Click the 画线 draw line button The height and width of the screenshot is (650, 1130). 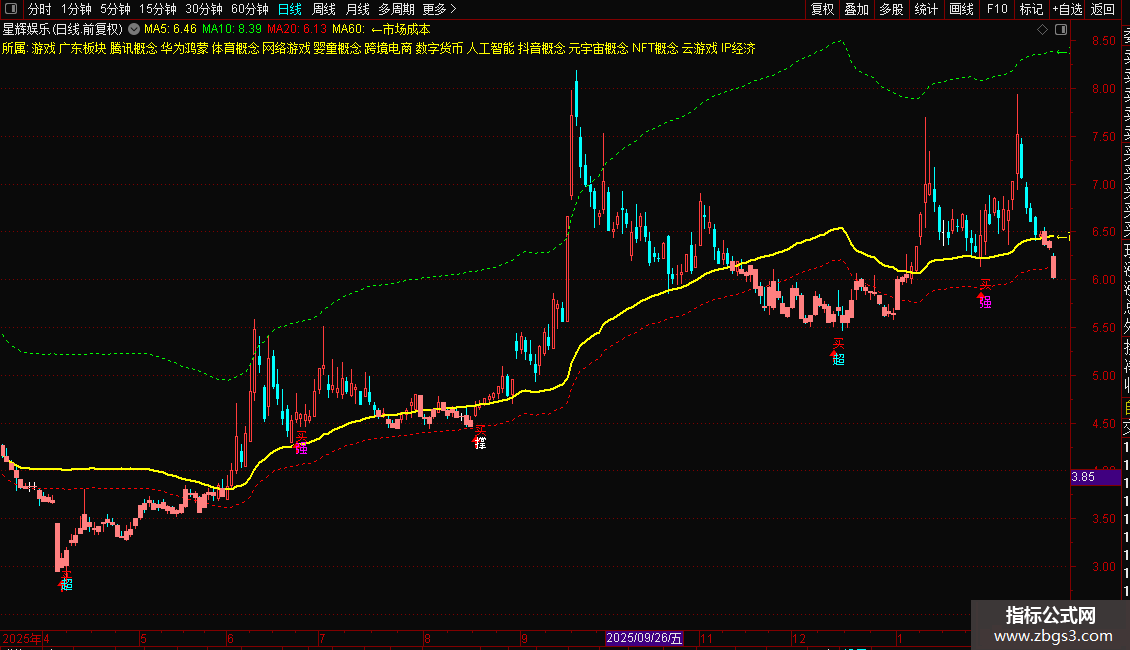[x=961, y=9]
